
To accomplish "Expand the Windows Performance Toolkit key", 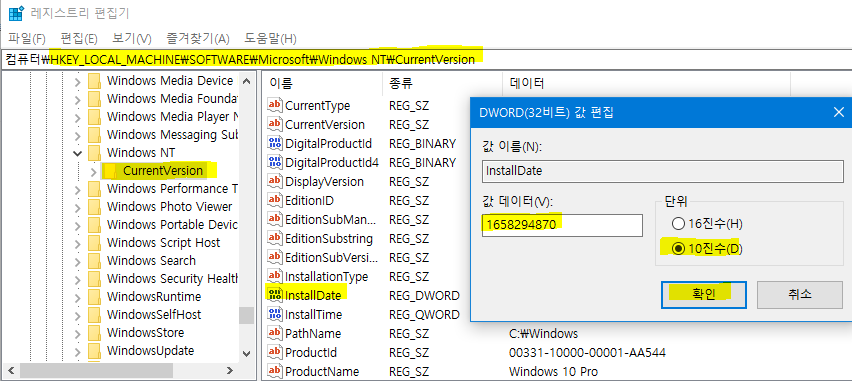I will pyautogui.click(x=78, y=190).
